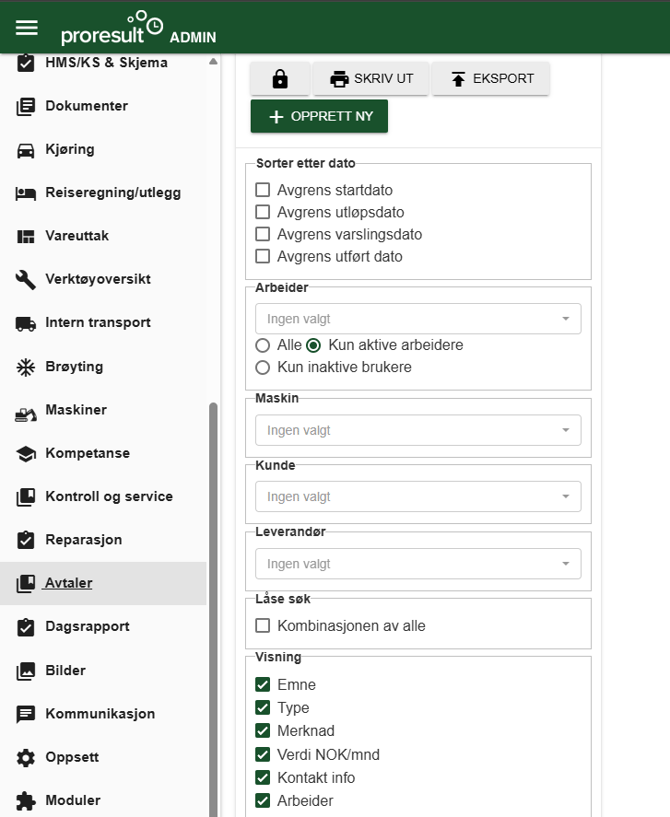Open the Bilder page
The image size is (670, 817).
point(103,671)
